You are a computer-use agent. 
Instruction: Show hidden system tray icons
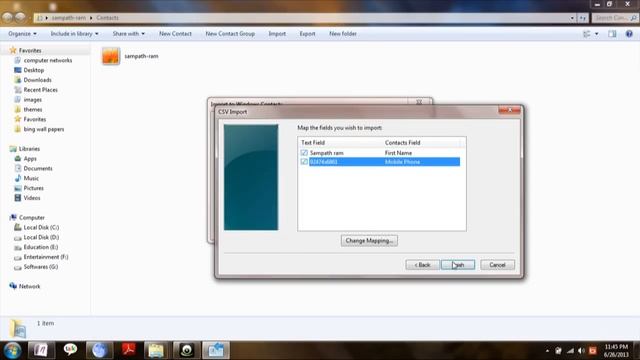point(547,351)
